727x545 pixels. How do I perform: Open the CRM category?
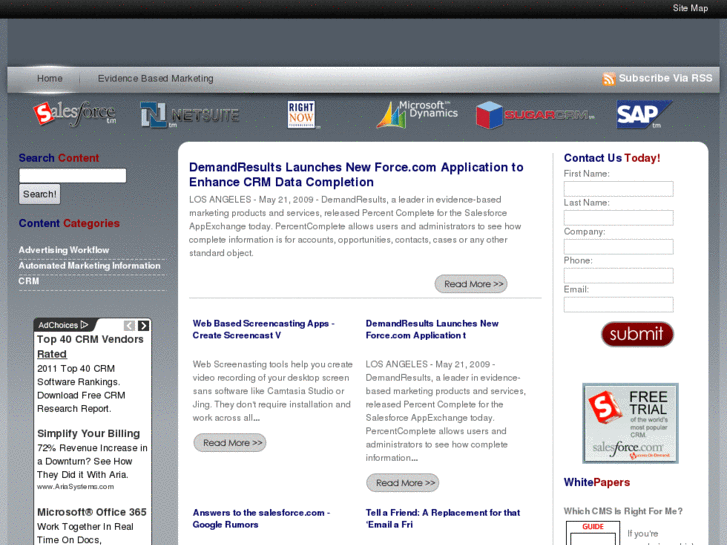[29, 281]
